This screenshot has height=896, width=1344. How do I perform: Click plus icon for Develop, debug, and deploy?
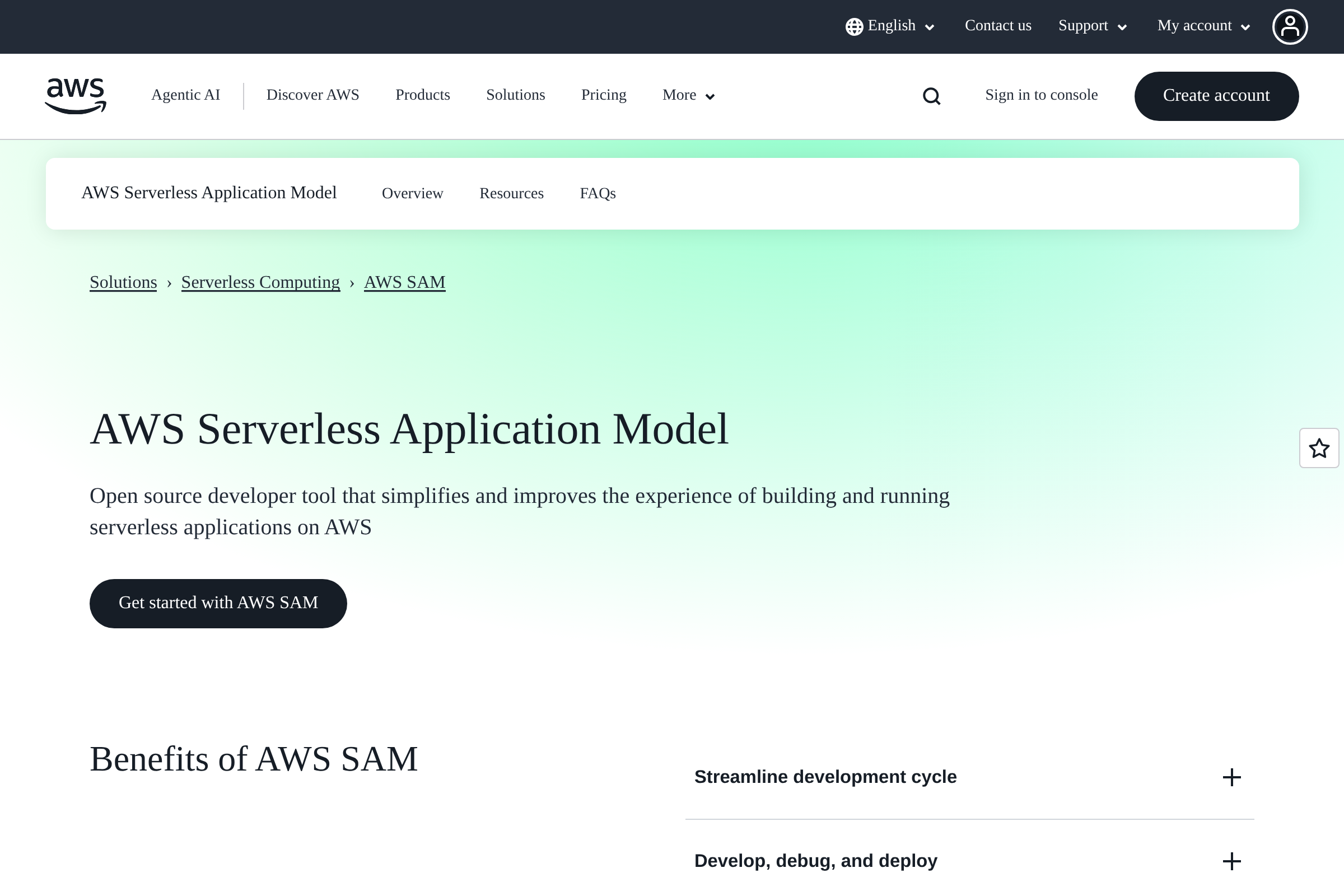pos(1231,861)
